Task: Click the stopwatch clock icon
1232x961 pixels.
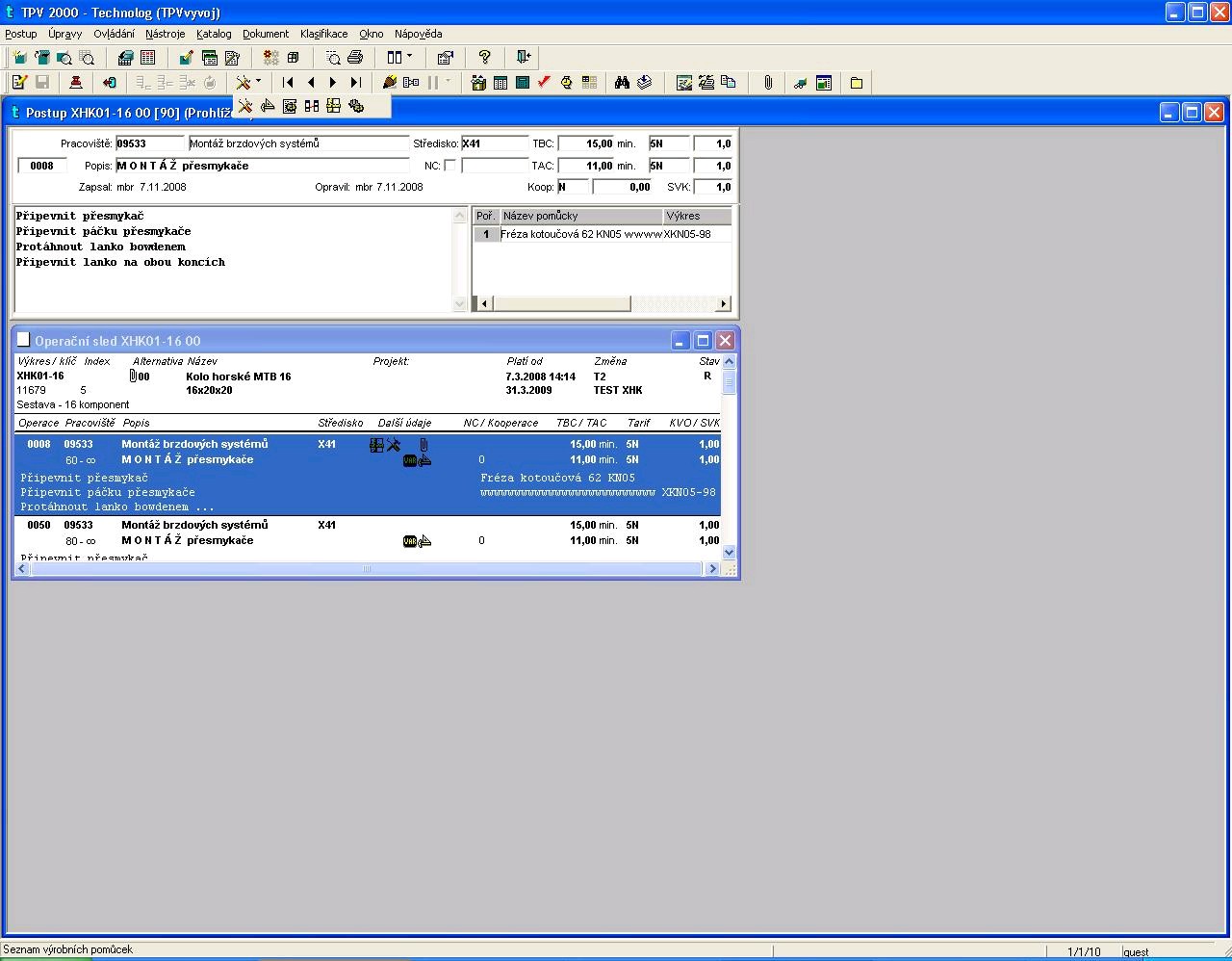Action: click(x=566, y=83)
